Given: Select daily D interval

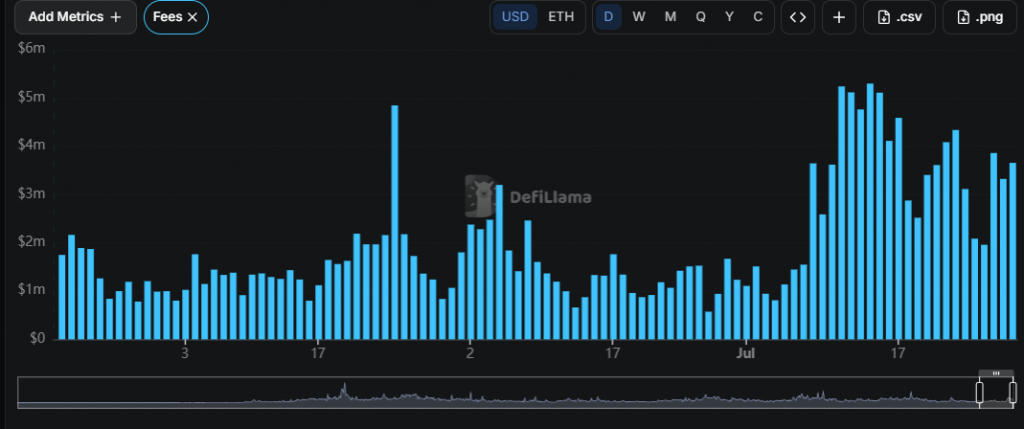Looking at the screenshot, I should [x=609, y=17].
